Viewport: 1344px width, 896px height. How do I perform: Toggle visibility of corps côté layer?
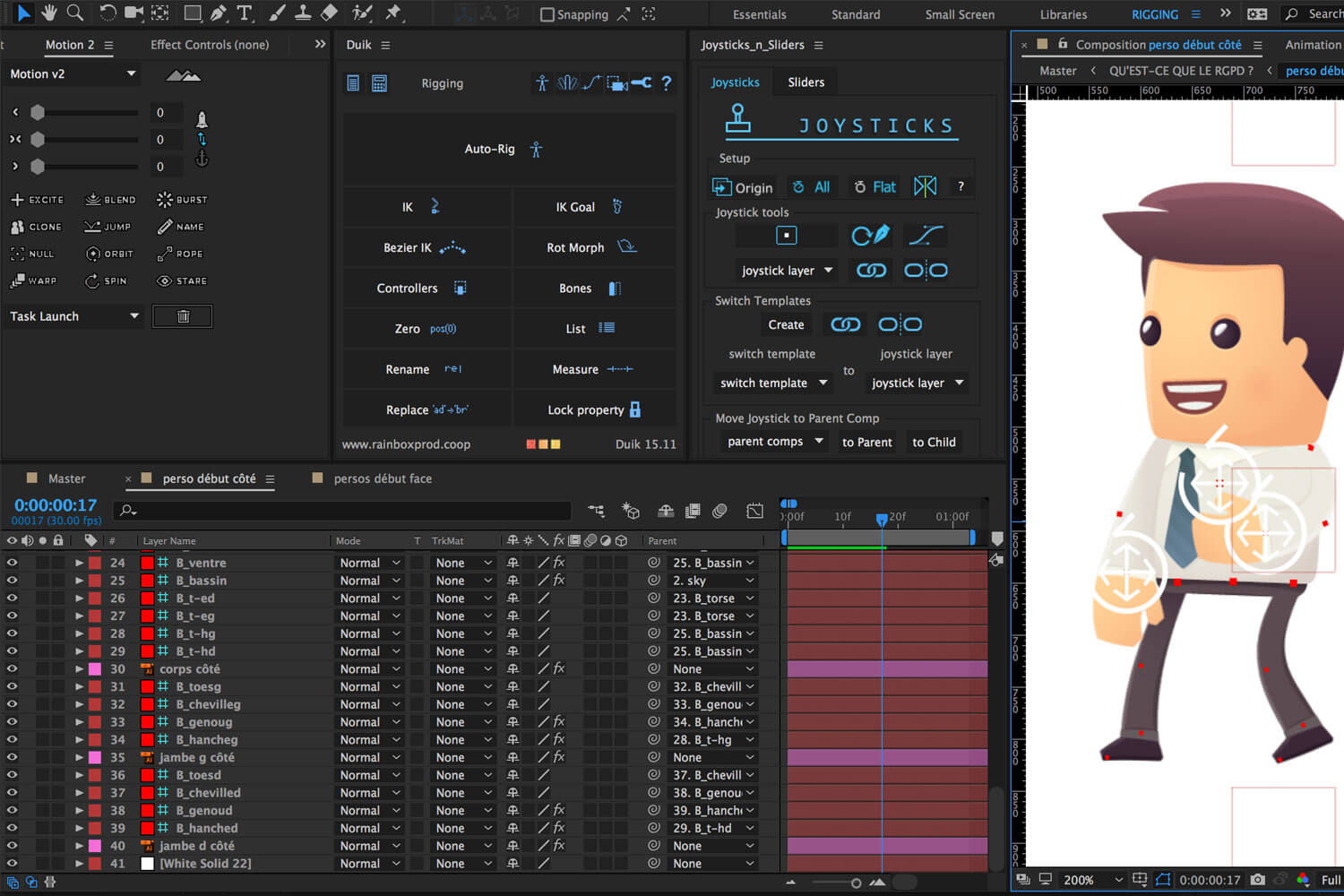tap(12, 668)
